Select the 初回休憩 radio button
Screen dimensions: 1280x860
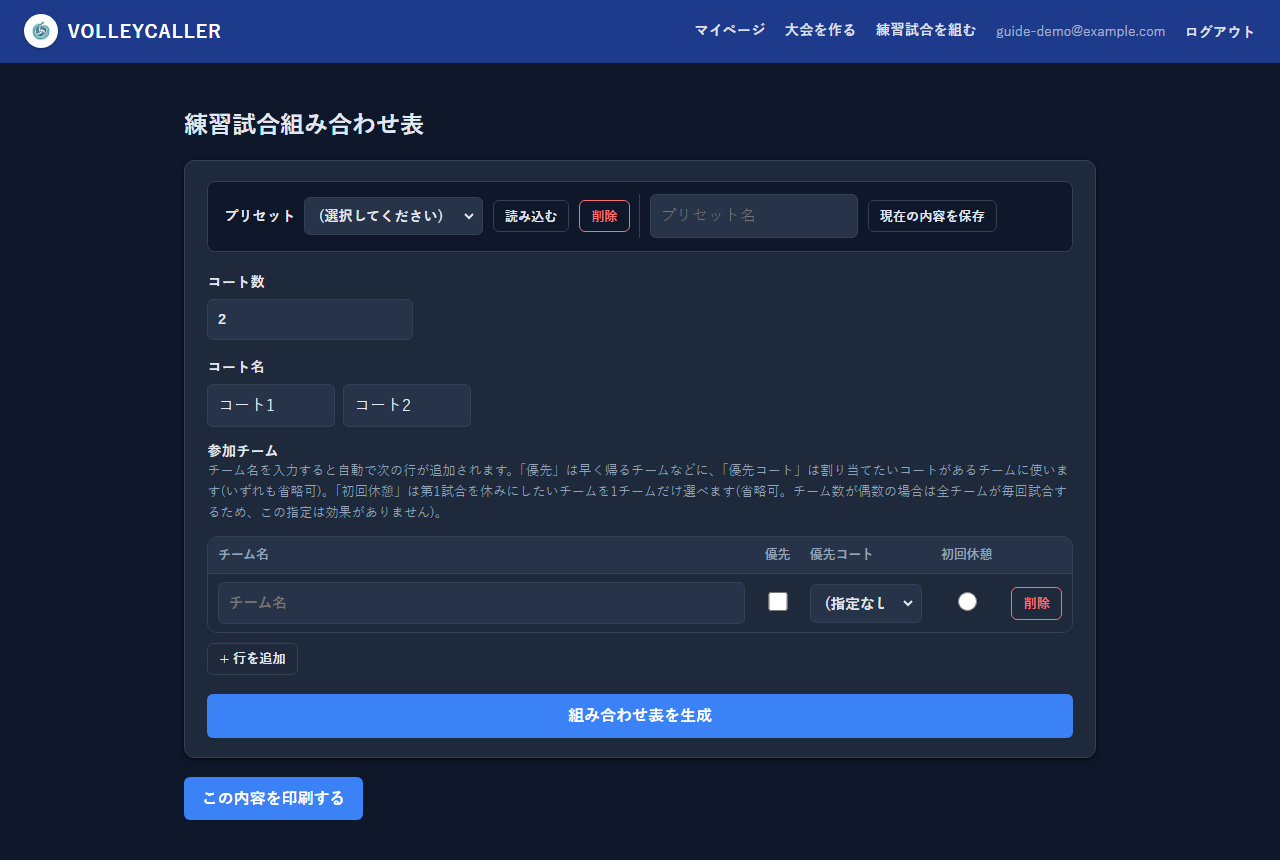coord(967,601)
